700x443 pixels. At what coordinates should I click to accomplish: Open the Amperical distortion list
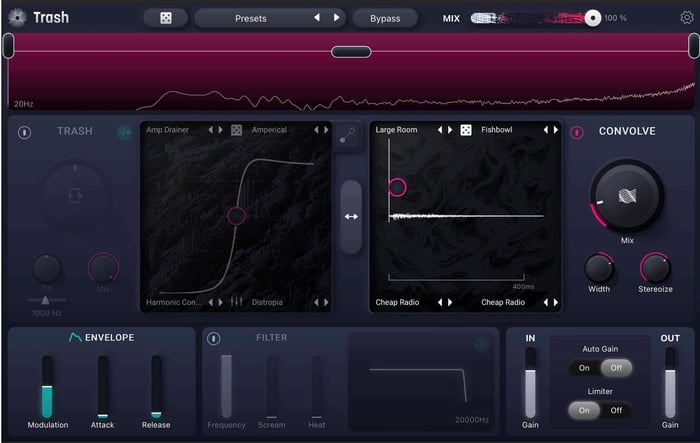(x=269, y=130)
